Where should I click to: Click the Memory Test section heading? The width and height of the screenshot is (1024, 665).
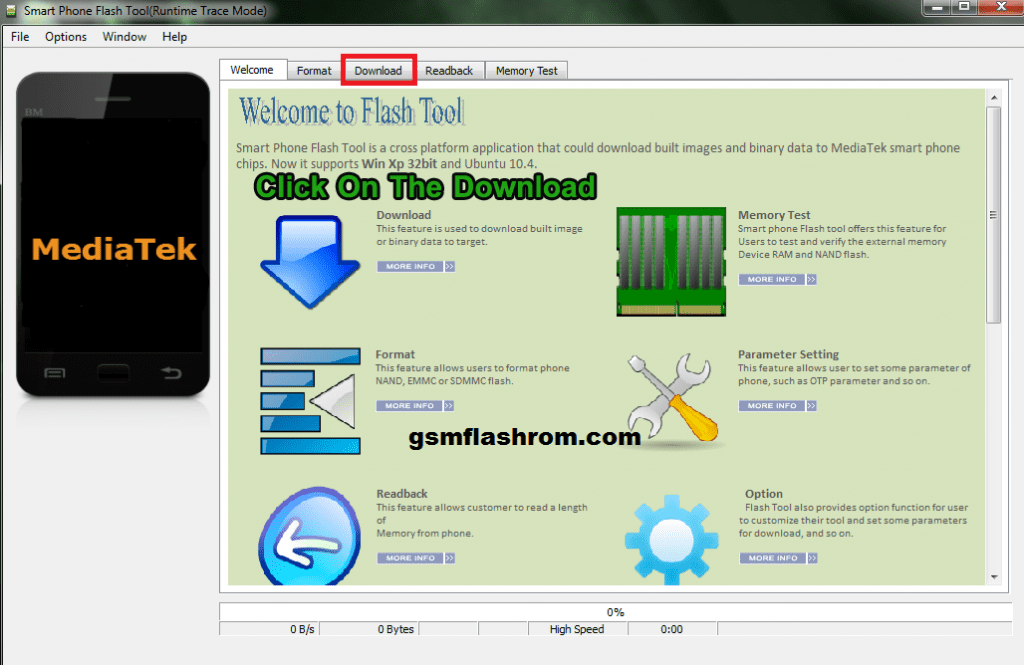tap(774, 215)
